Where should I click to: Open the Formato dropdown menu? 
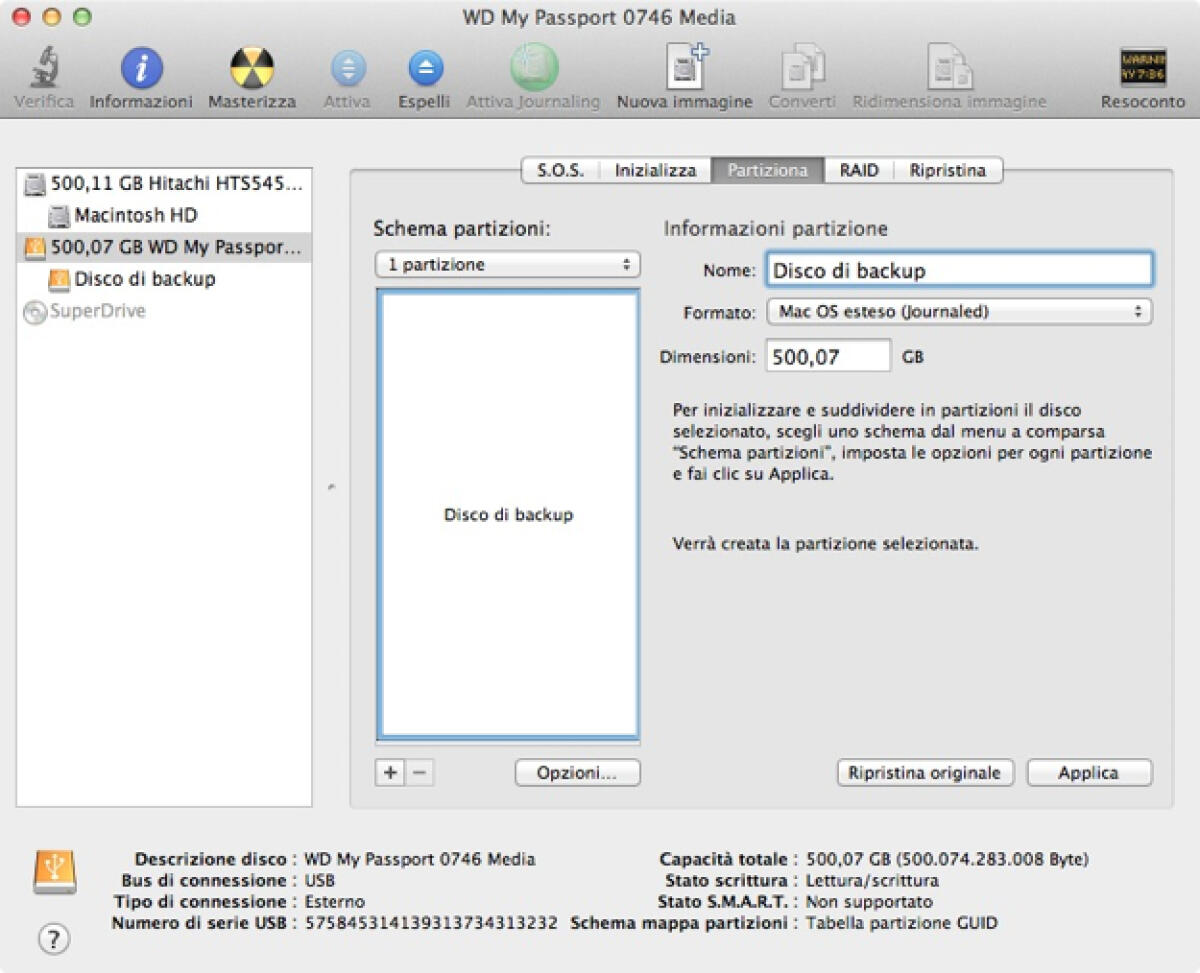[959, 312]
